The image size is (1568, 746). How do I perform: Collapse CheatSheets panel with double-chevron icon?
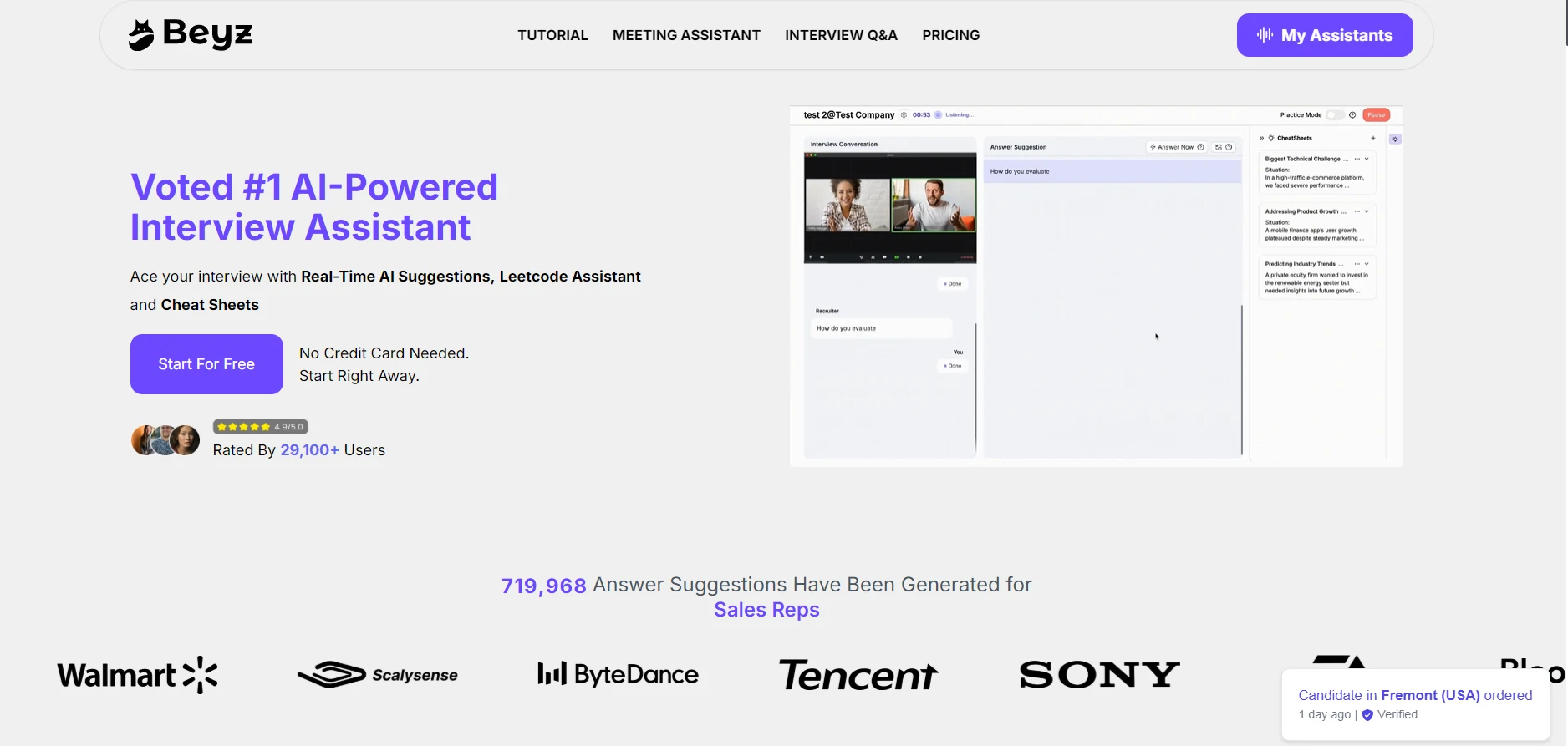point(1261,138)
